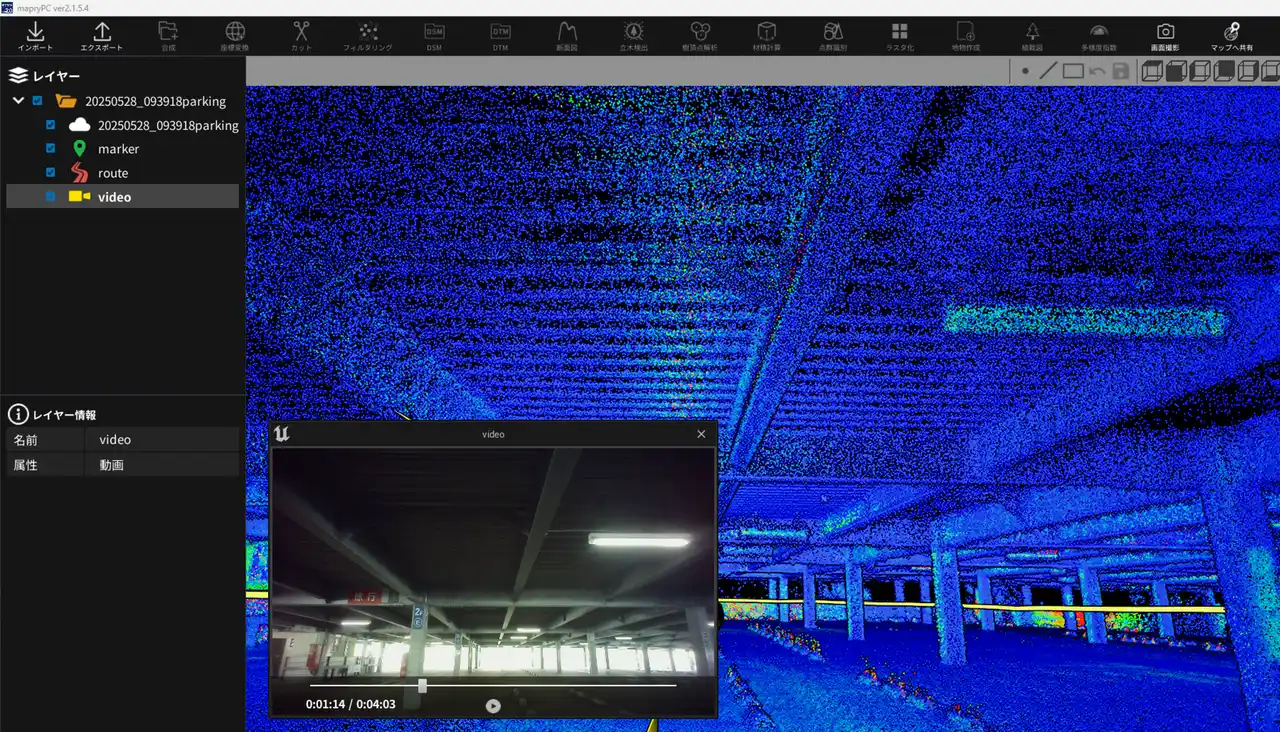Toggle the video layer checkbox

coord(51,197)
